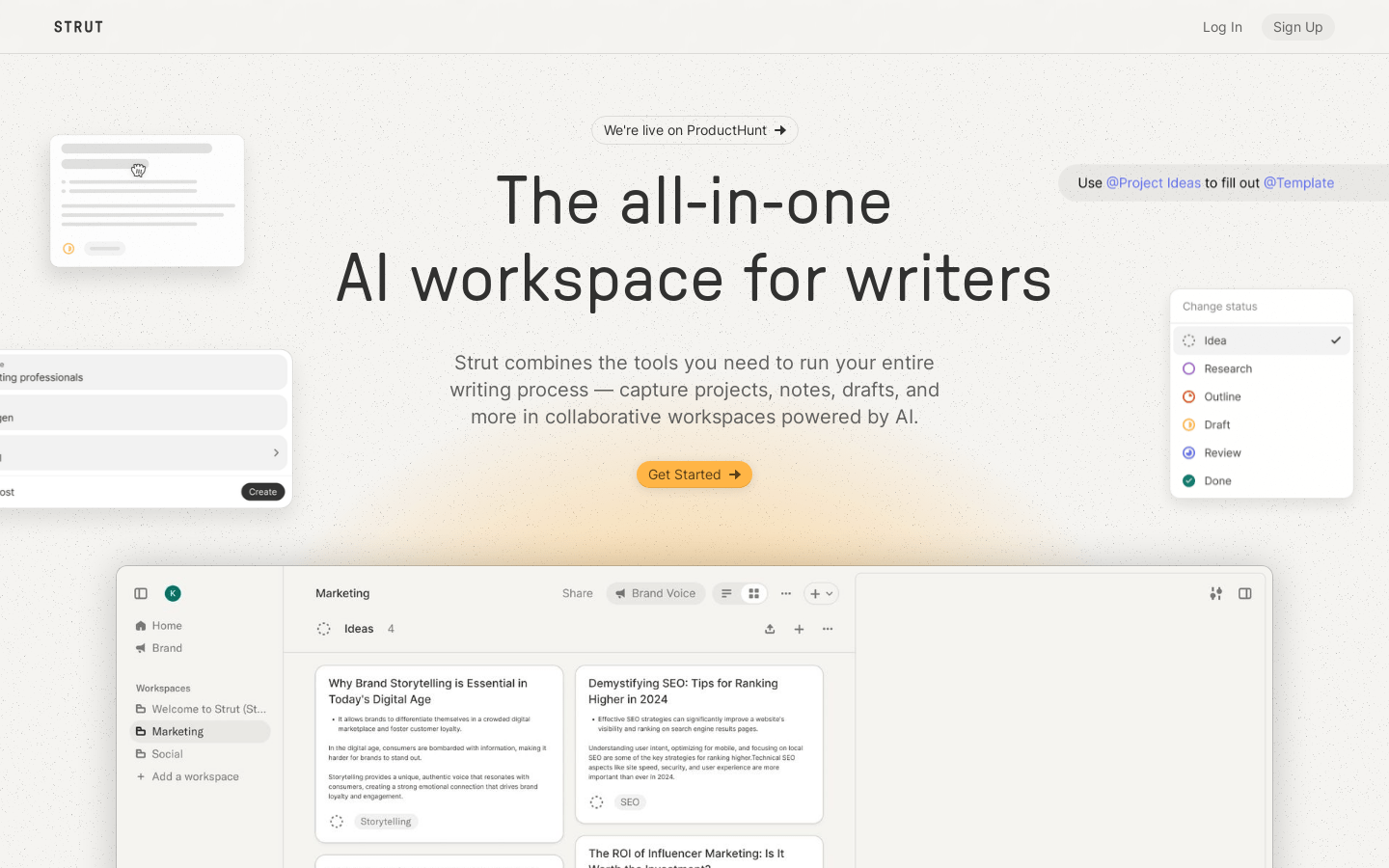Click the Get Started button
This screenshot has width=1389, height=868.
pyautogui.click(x=694, y=475)
